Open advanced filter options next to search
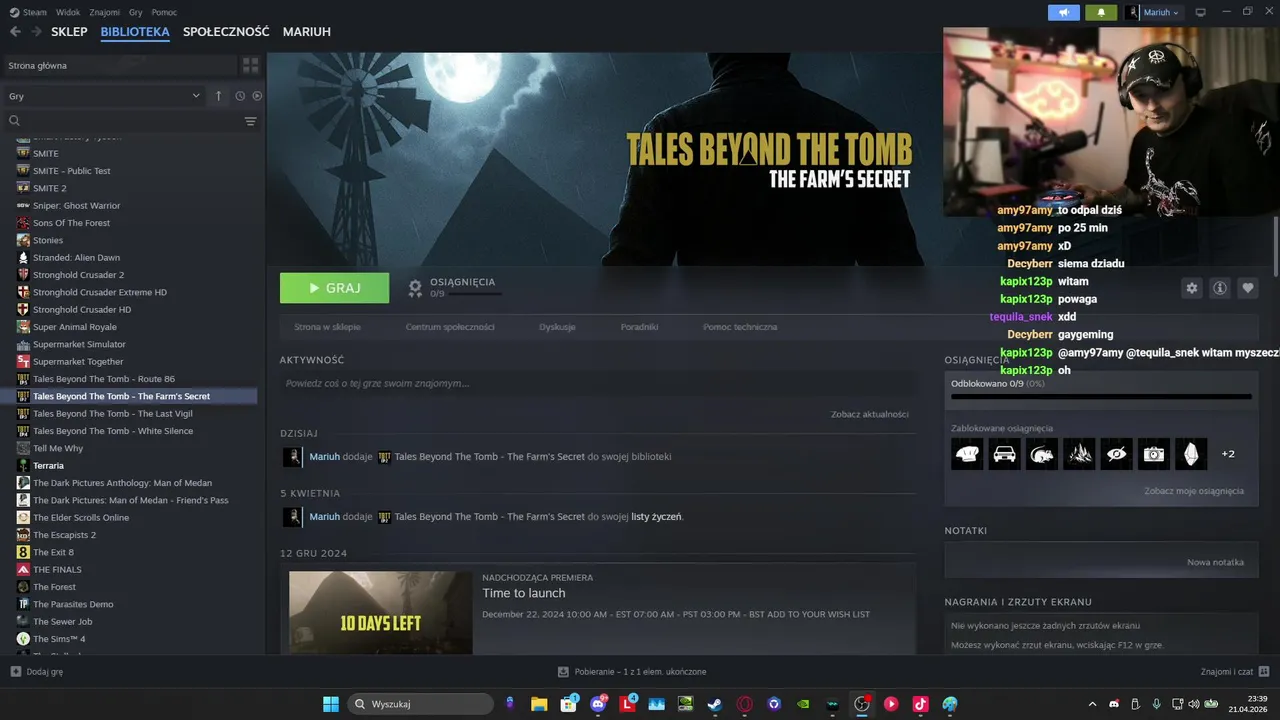 (250, 121)
